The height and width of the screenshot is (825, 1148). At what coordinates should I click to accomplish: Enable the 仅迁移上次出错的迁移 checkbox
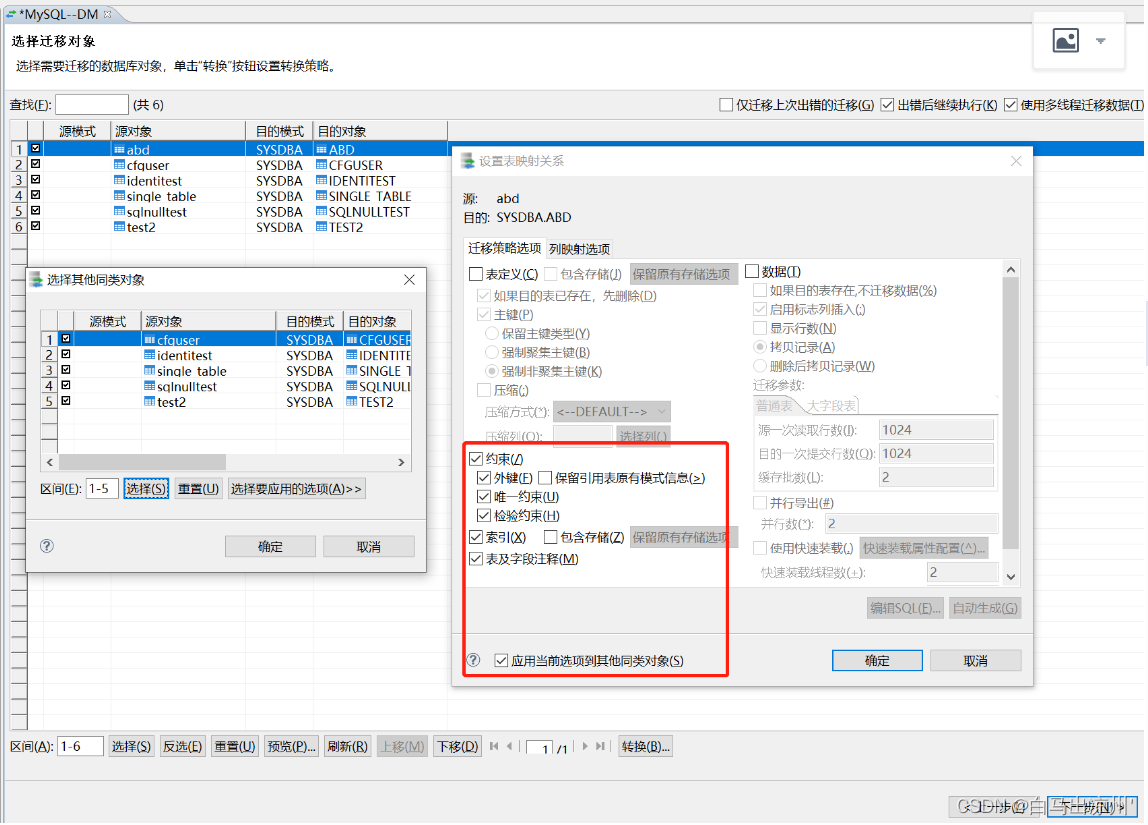725,104
